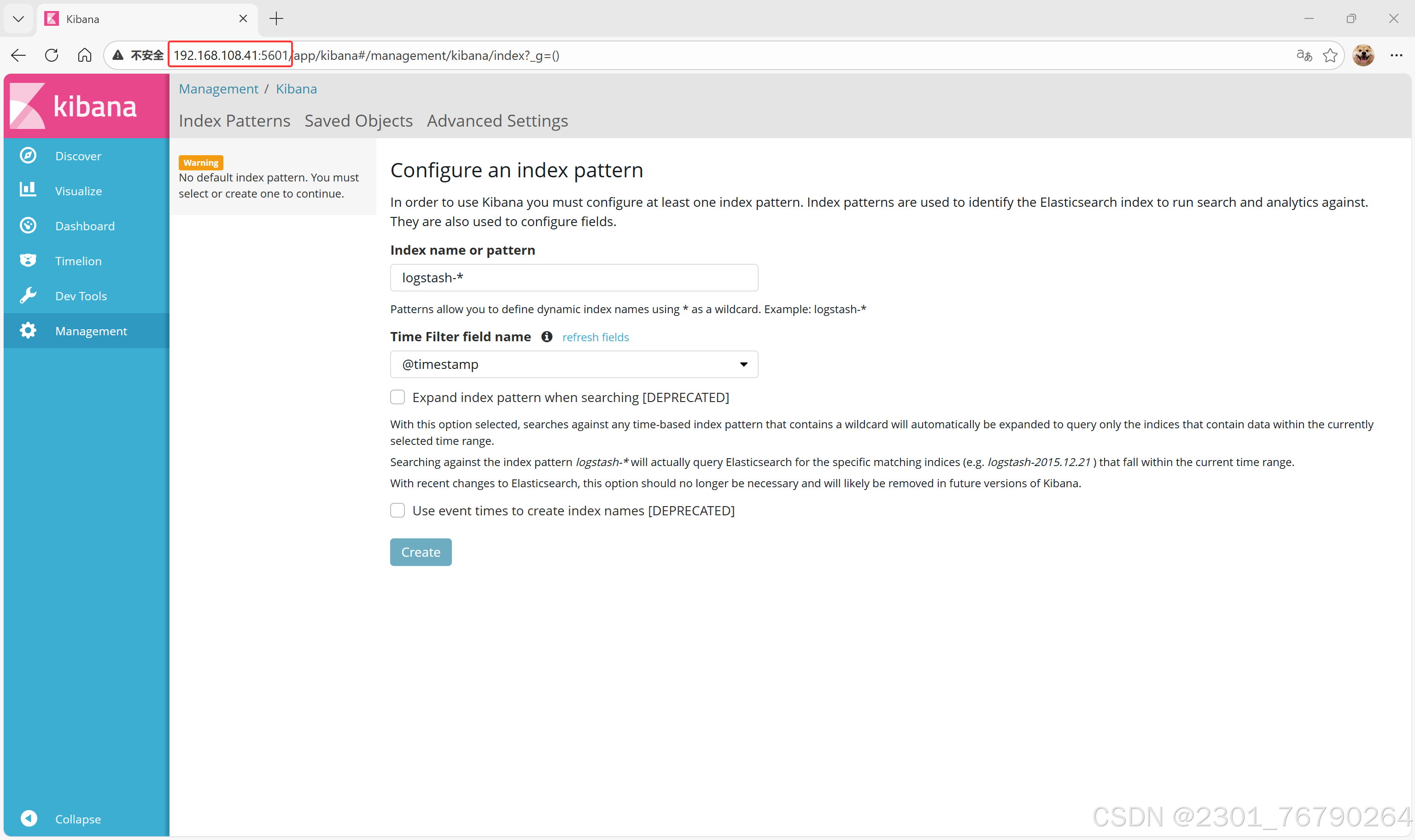This screenshot has width=1415, height=840.
Task: Toggle Expand index pattern when searching checkbox
Action: tap(398, 397)
